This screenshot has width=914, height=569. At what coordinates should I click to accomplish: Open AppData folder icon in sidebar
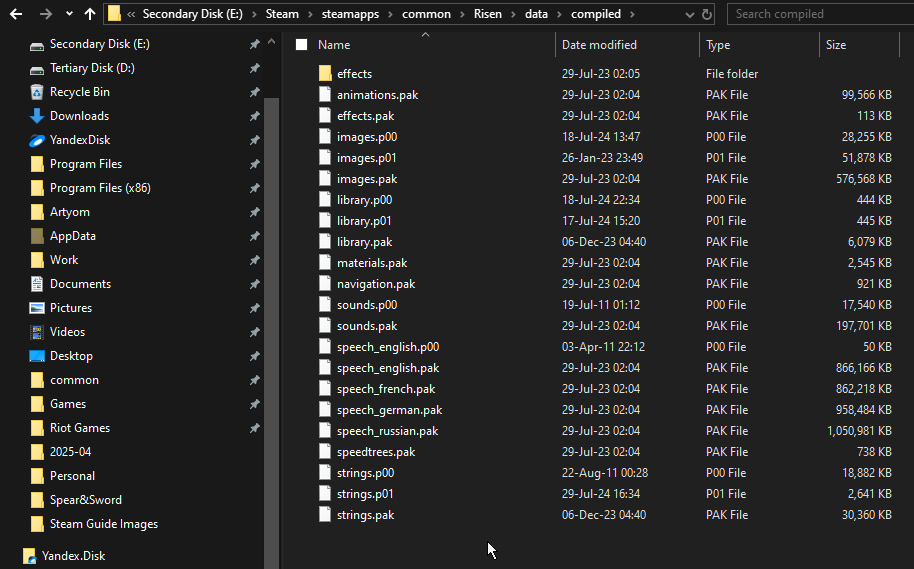point(37,236)
